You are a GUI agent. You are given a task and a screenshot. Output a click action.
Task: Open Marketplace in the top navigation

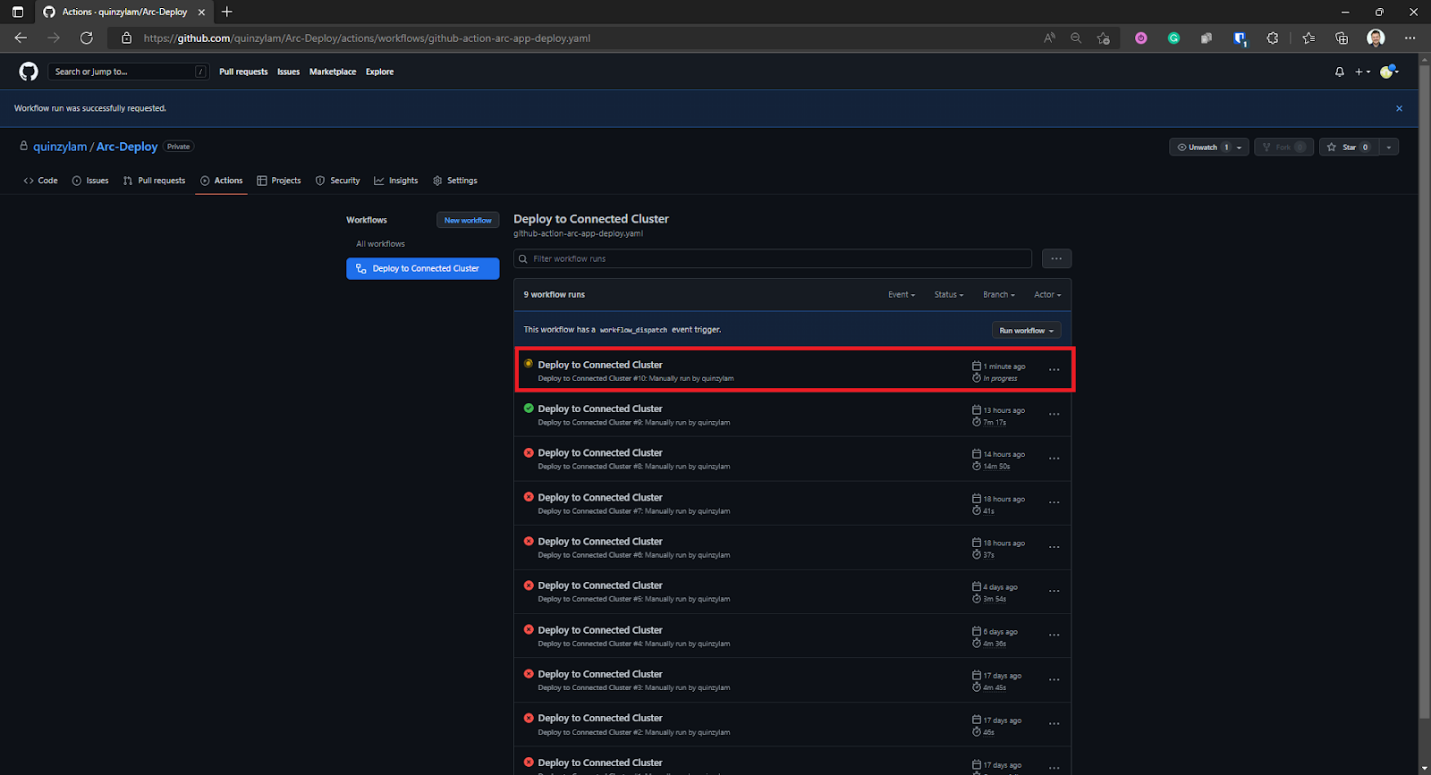(x=332, y=72)
